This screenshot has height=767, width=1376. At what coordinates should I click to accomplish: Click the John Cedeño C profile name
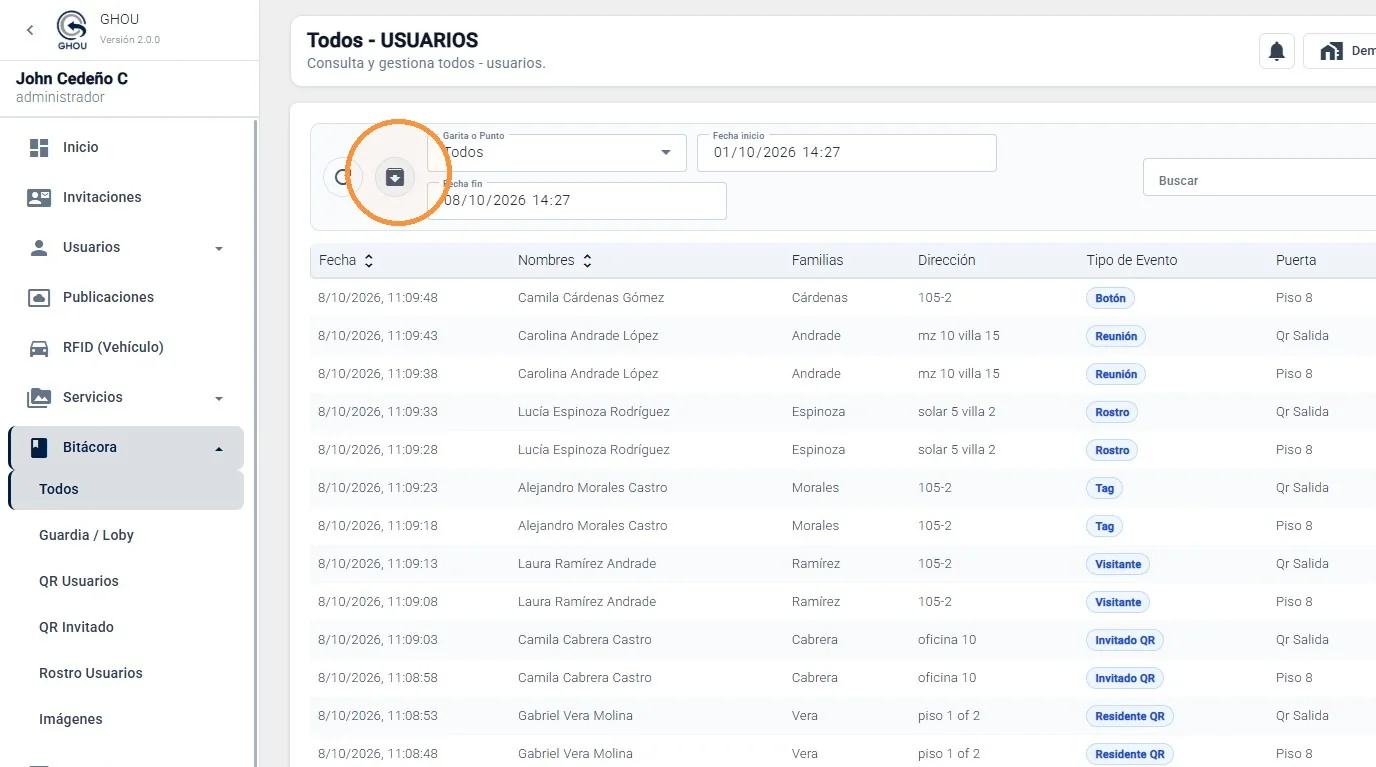[72, 79]
